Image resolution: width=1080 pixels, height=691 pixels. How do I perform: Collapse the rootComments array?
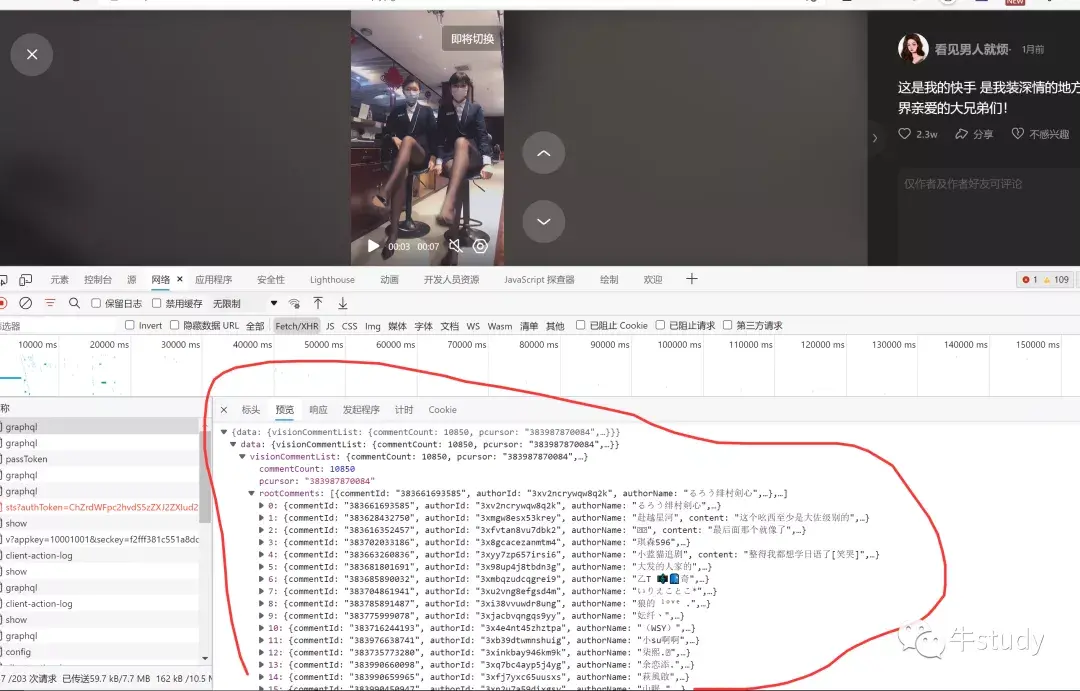pos(251,493)
